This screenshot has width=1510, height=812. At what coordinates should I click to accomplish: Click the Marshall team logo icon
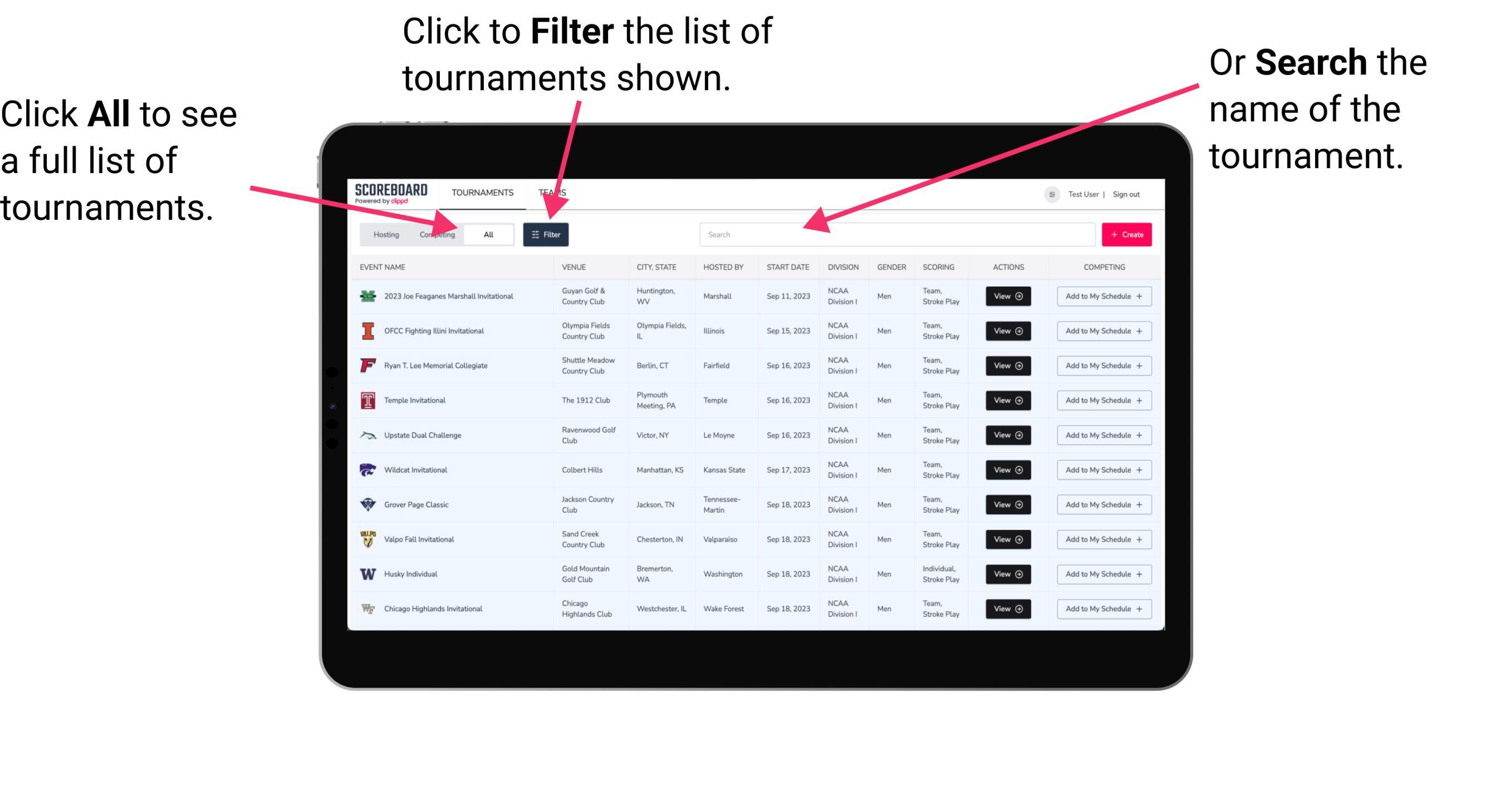tap(367, 296)
